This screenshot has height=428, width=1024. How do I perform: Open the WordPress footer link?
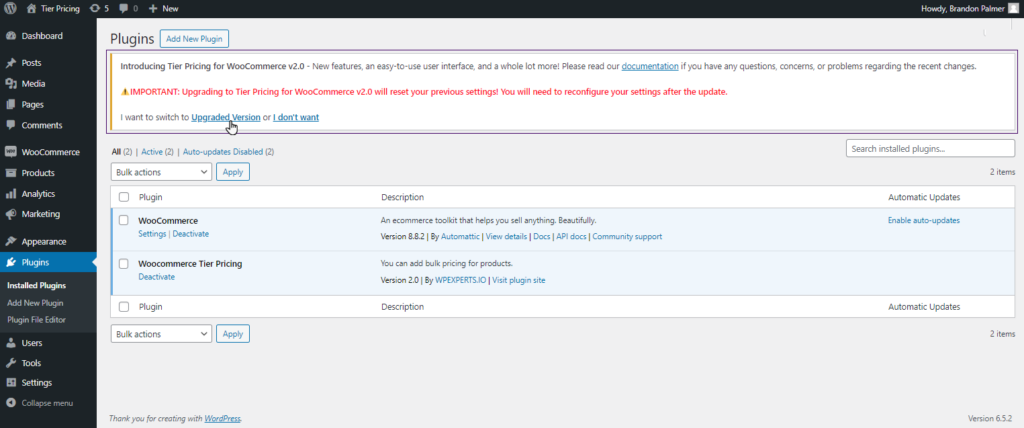[x=223, y=418]
